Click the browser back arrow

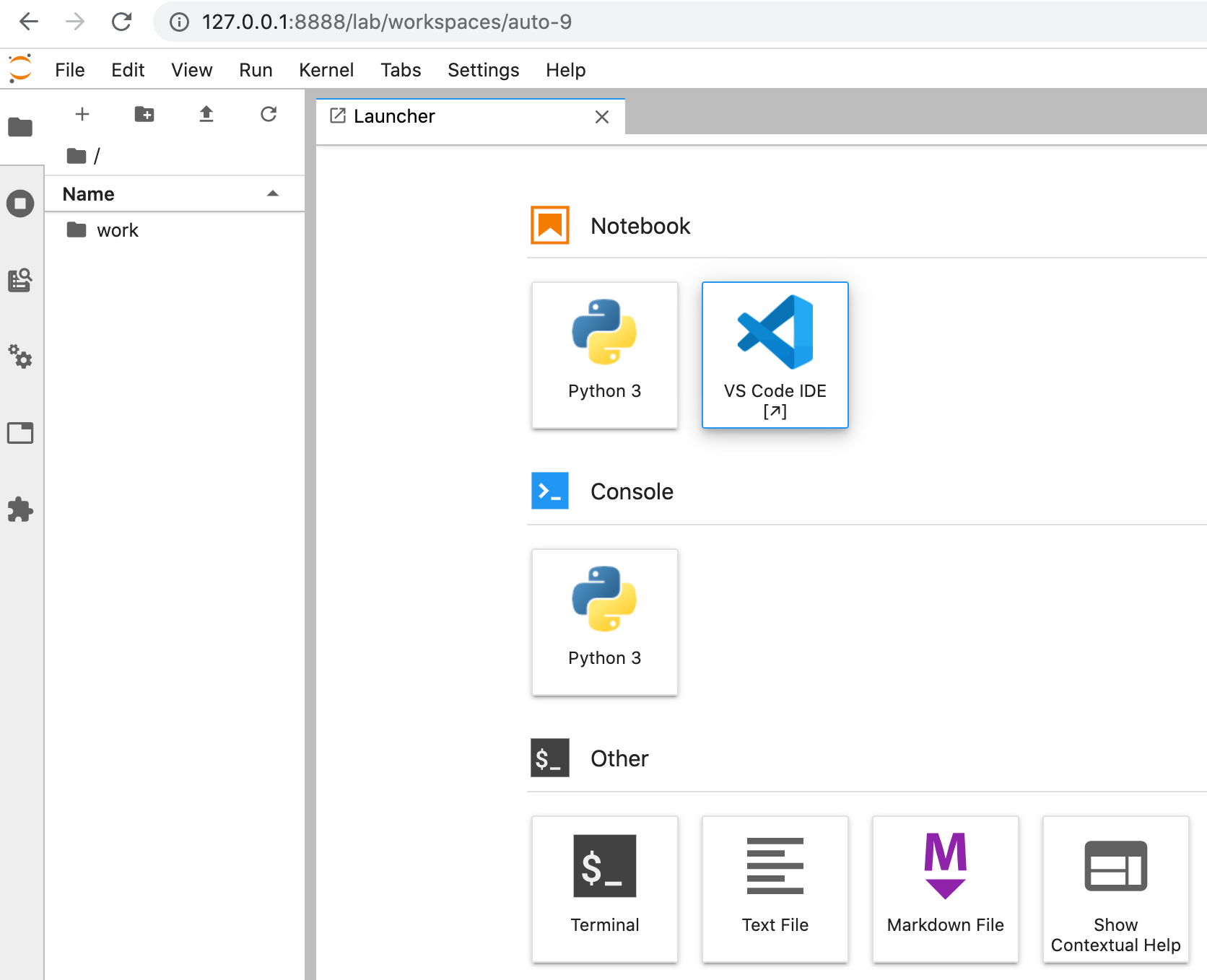click(x=29, y=22)
